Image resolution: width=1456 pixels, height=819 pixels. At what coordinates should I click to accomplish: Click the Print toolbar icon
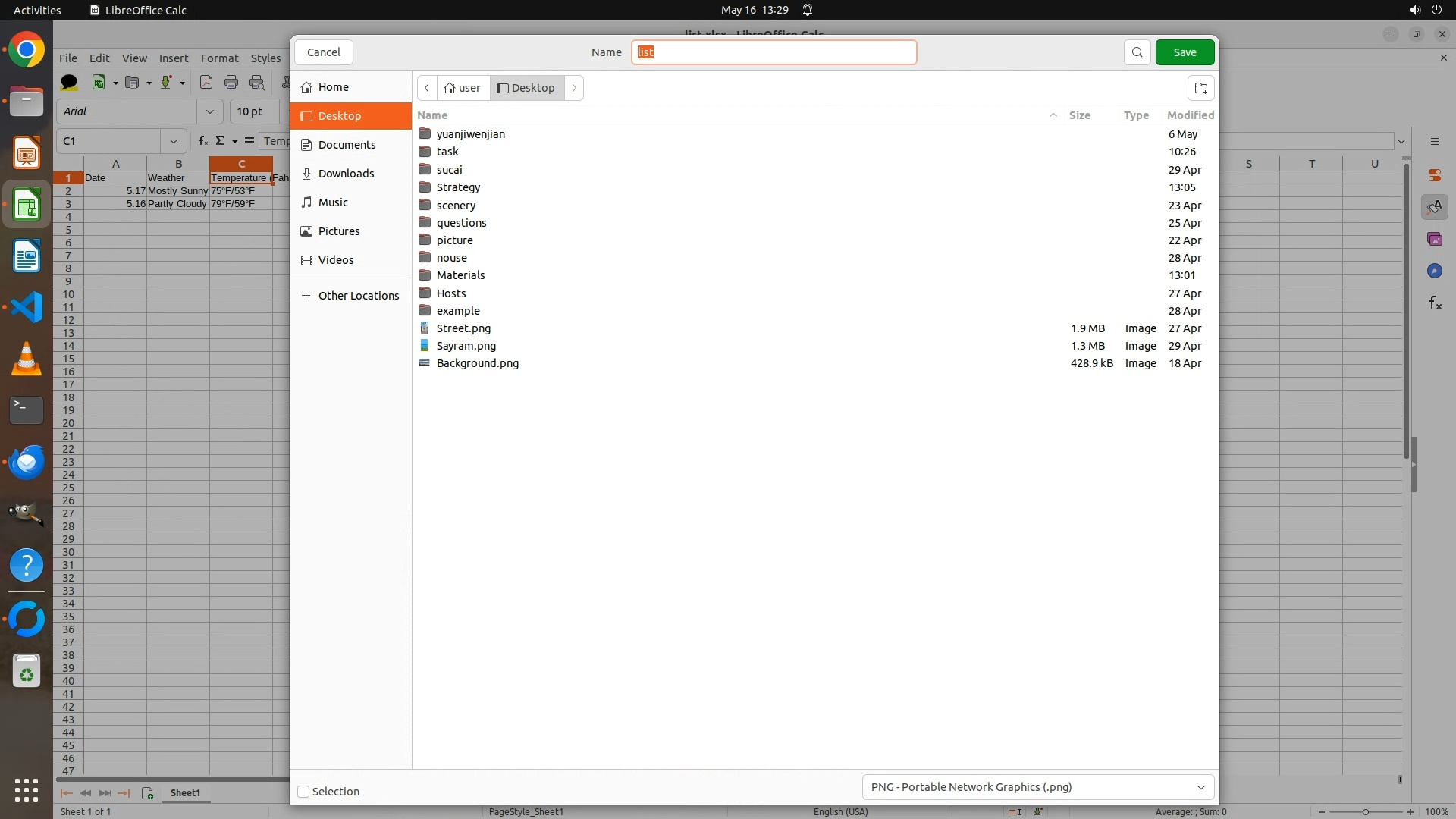pos(231,83)
